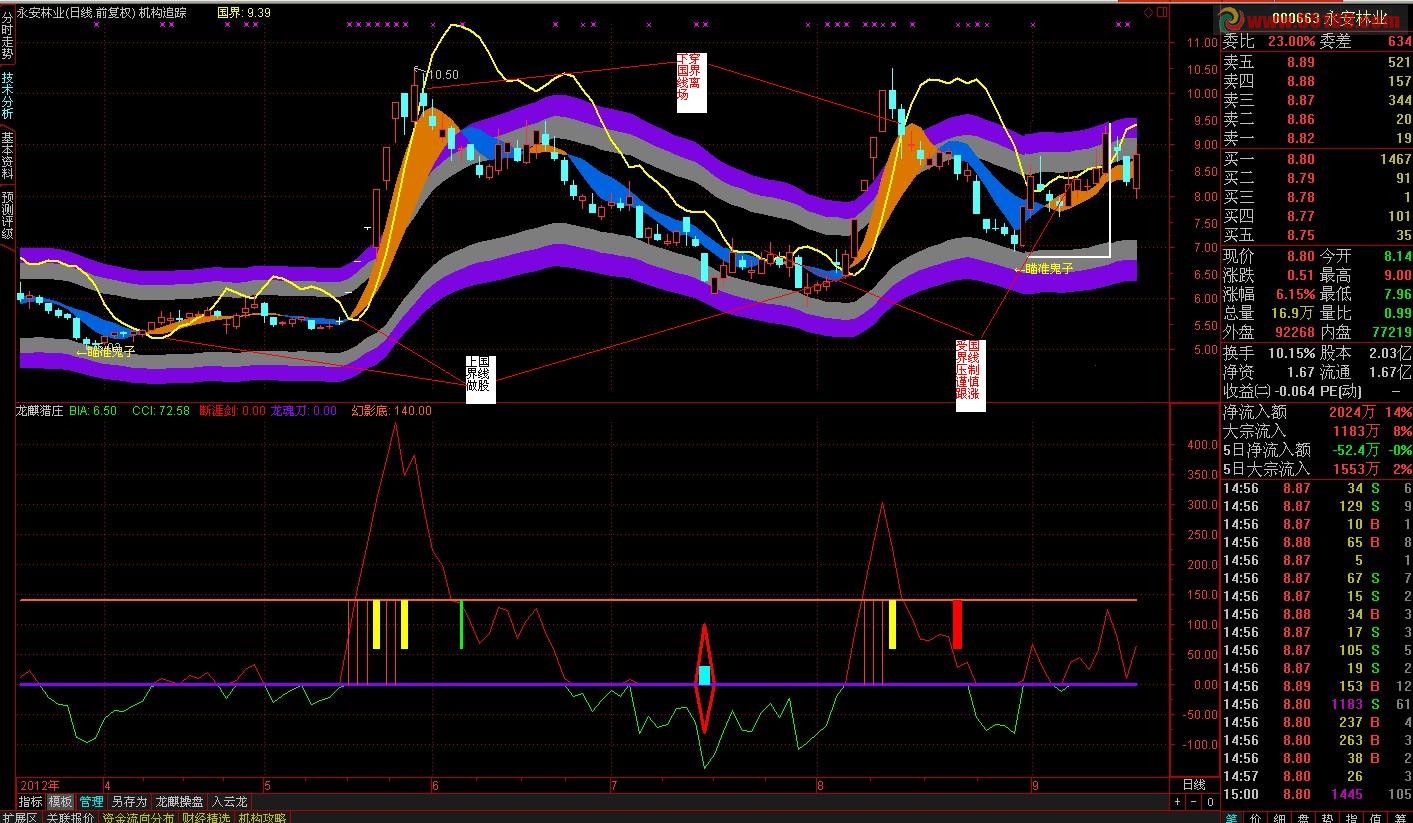1413x823 pixels.
Task: Click the 外盘 92268 field
Action: point(1269,332)
